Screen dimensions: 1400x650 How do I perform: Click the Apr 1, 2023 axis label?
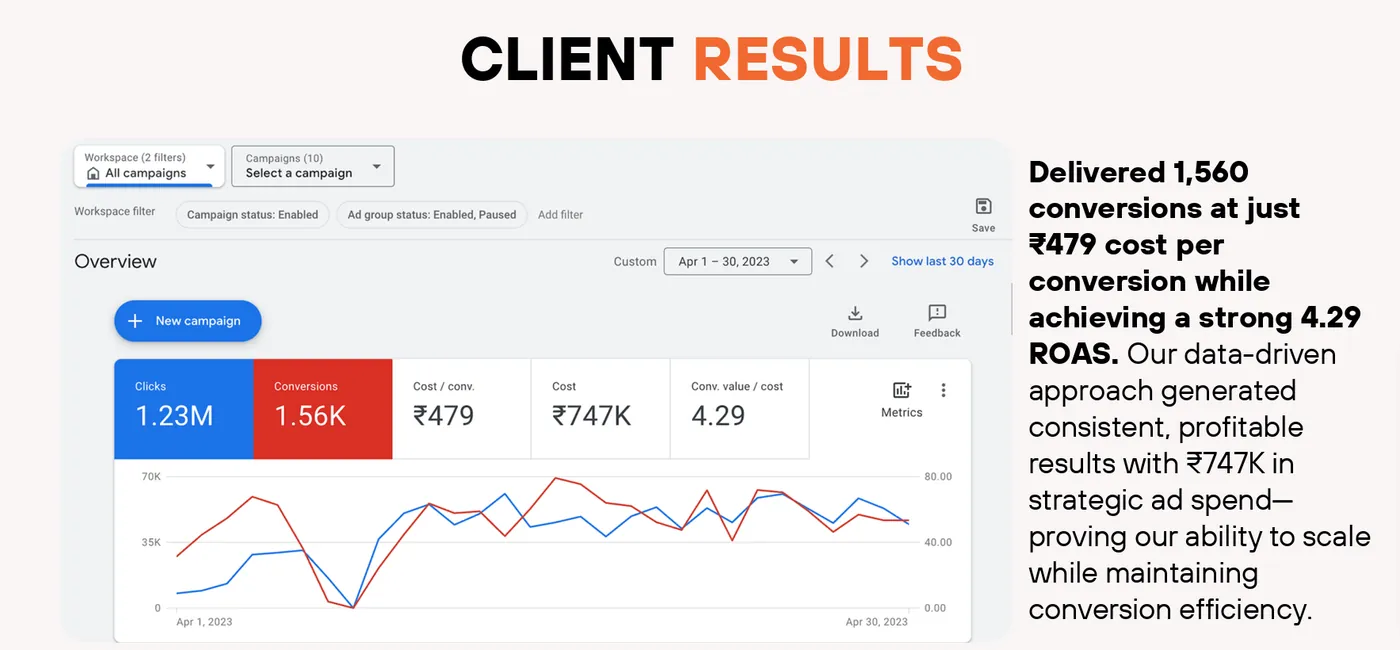coord(204,622)
